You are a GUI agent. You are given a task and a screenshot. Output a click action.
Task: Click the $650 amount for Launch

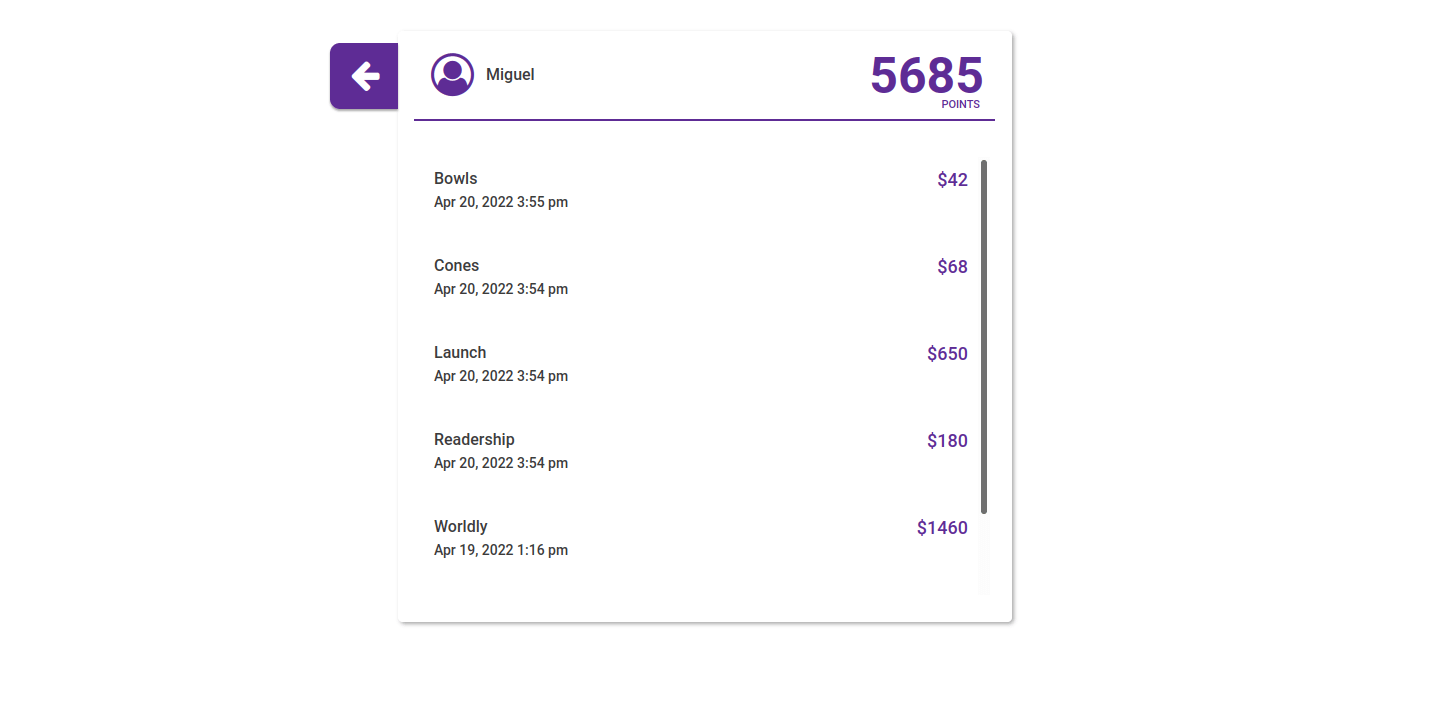946,354
